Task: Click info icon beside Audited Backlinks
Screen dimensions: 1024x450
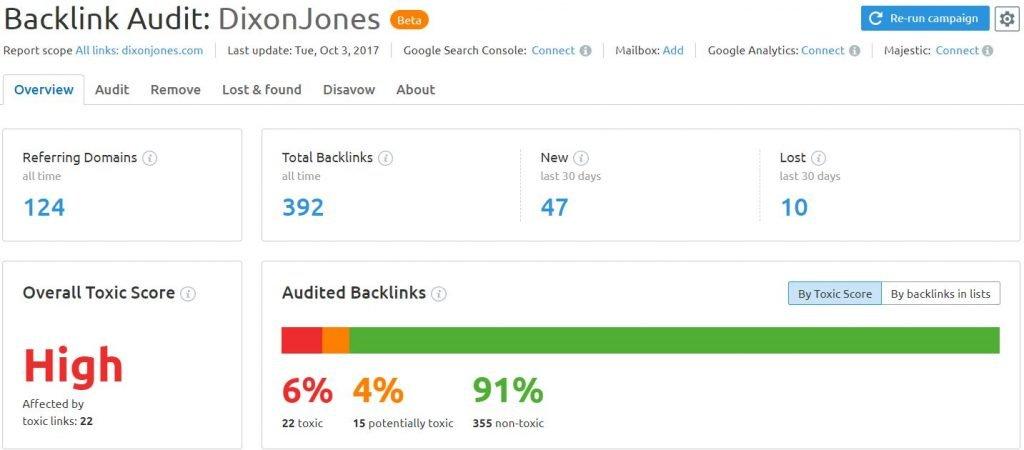Action: (x=439, y=294)
